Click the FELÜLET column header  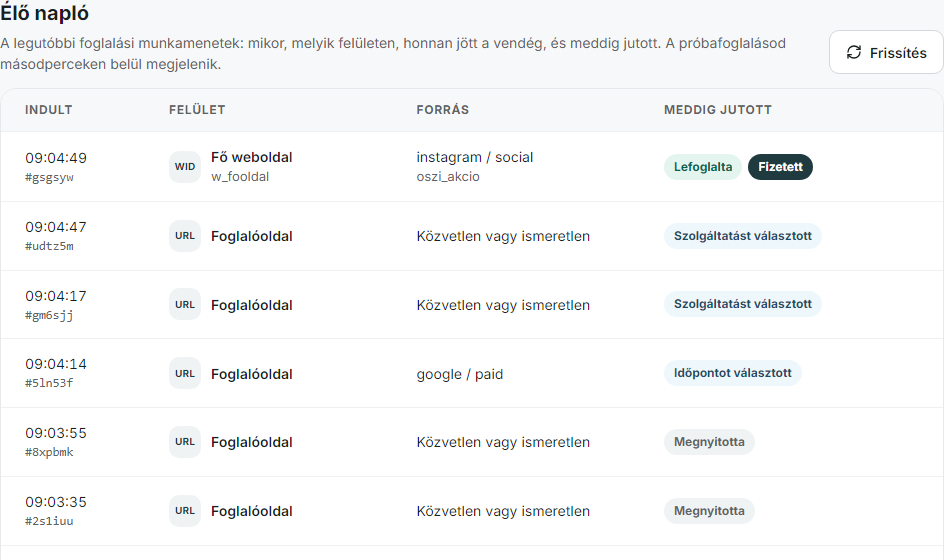coord(197,110)
